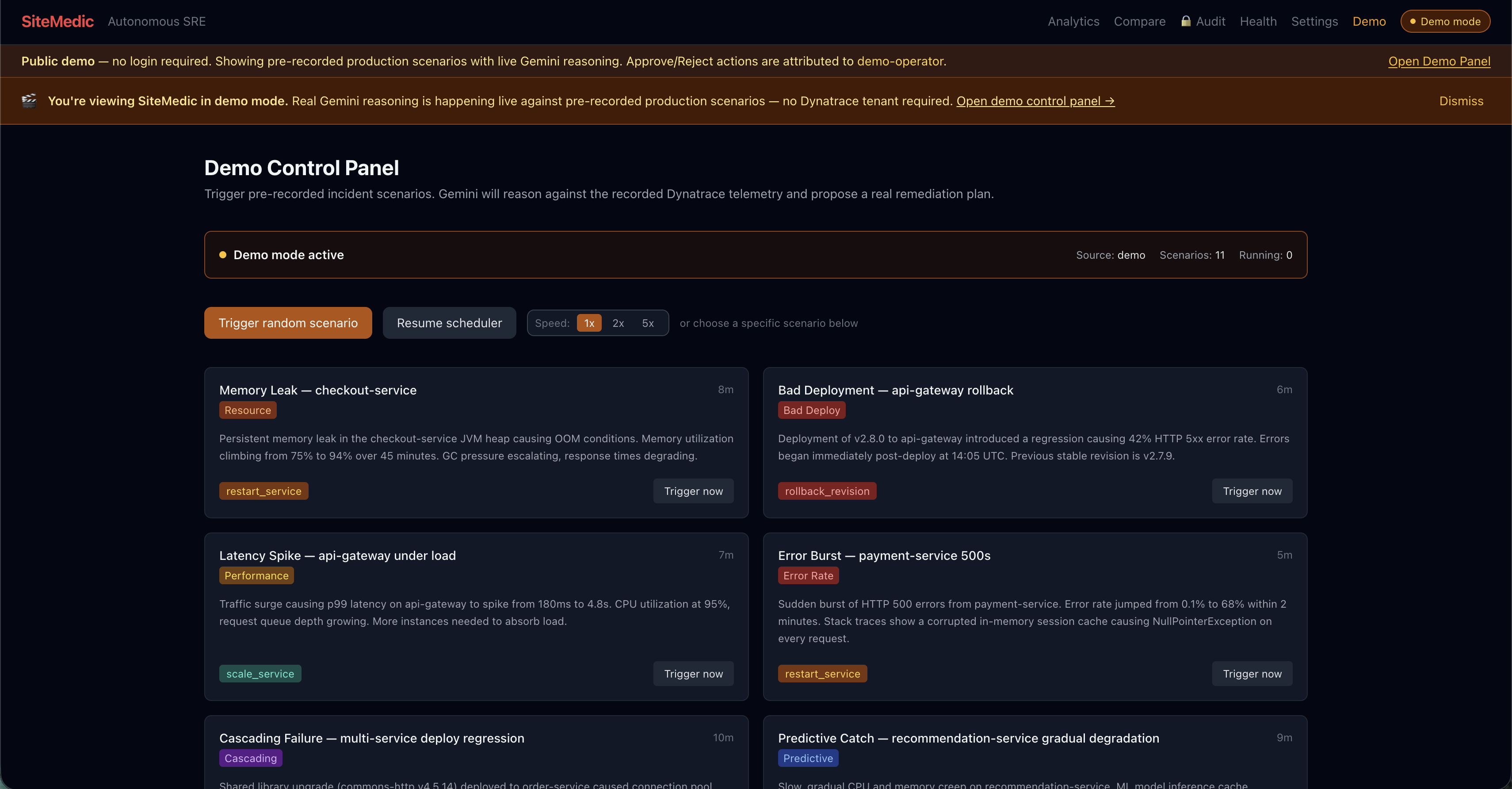Open the 'Open Demo Panel' link

click(x=1439, y=61)
